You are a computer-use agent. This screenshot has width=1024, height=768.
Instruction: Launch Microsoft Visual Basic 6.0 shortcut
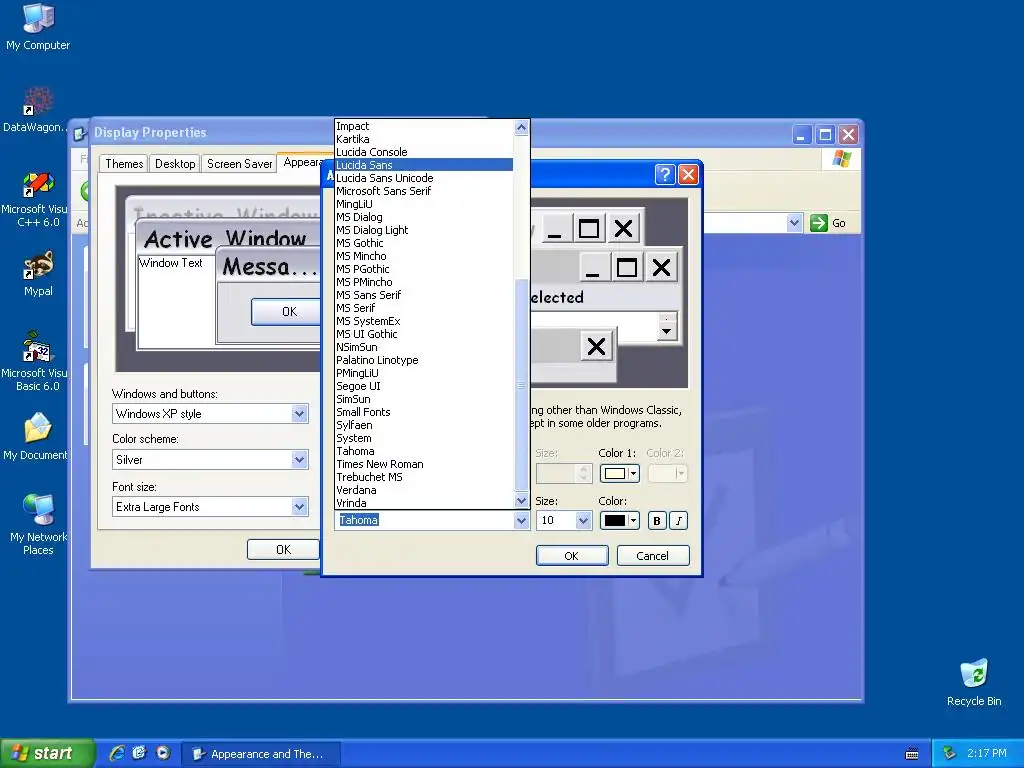35,361
